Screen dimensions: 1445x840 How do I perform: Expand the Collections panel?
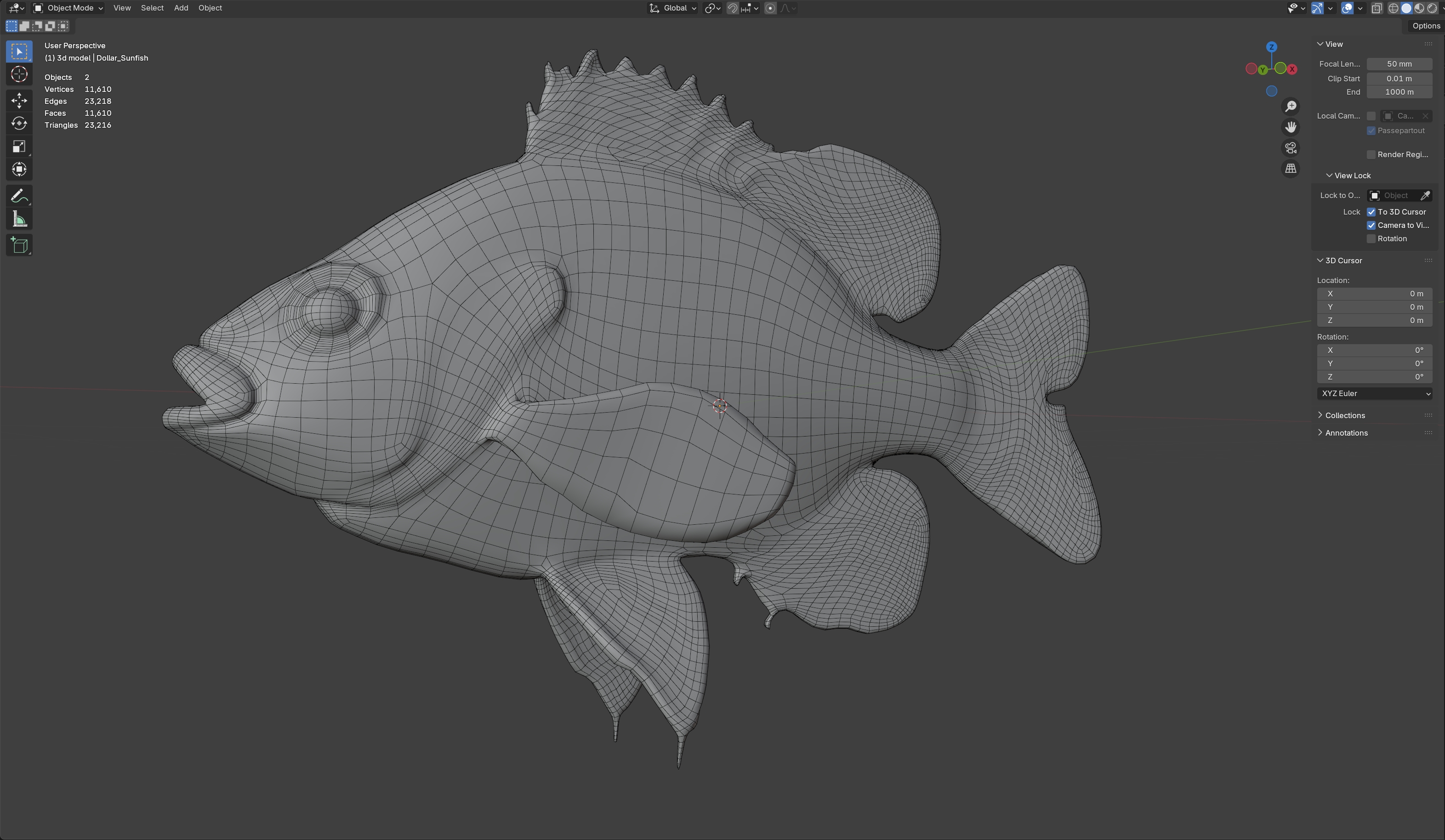(x=1345, y=415)
